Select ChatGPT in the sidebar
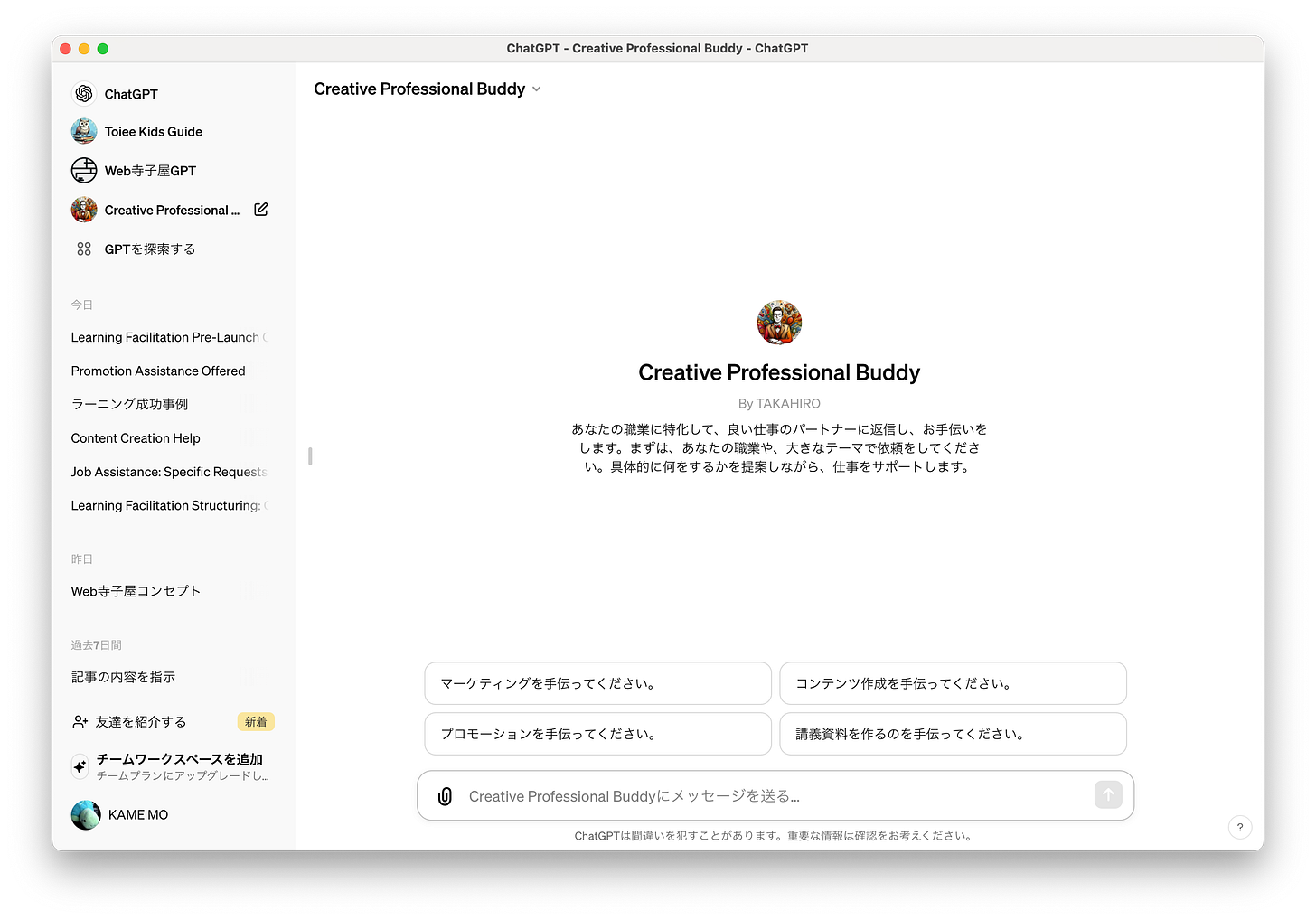Image resolution: width=1316 pixels, height=920 pixels. 131,94
